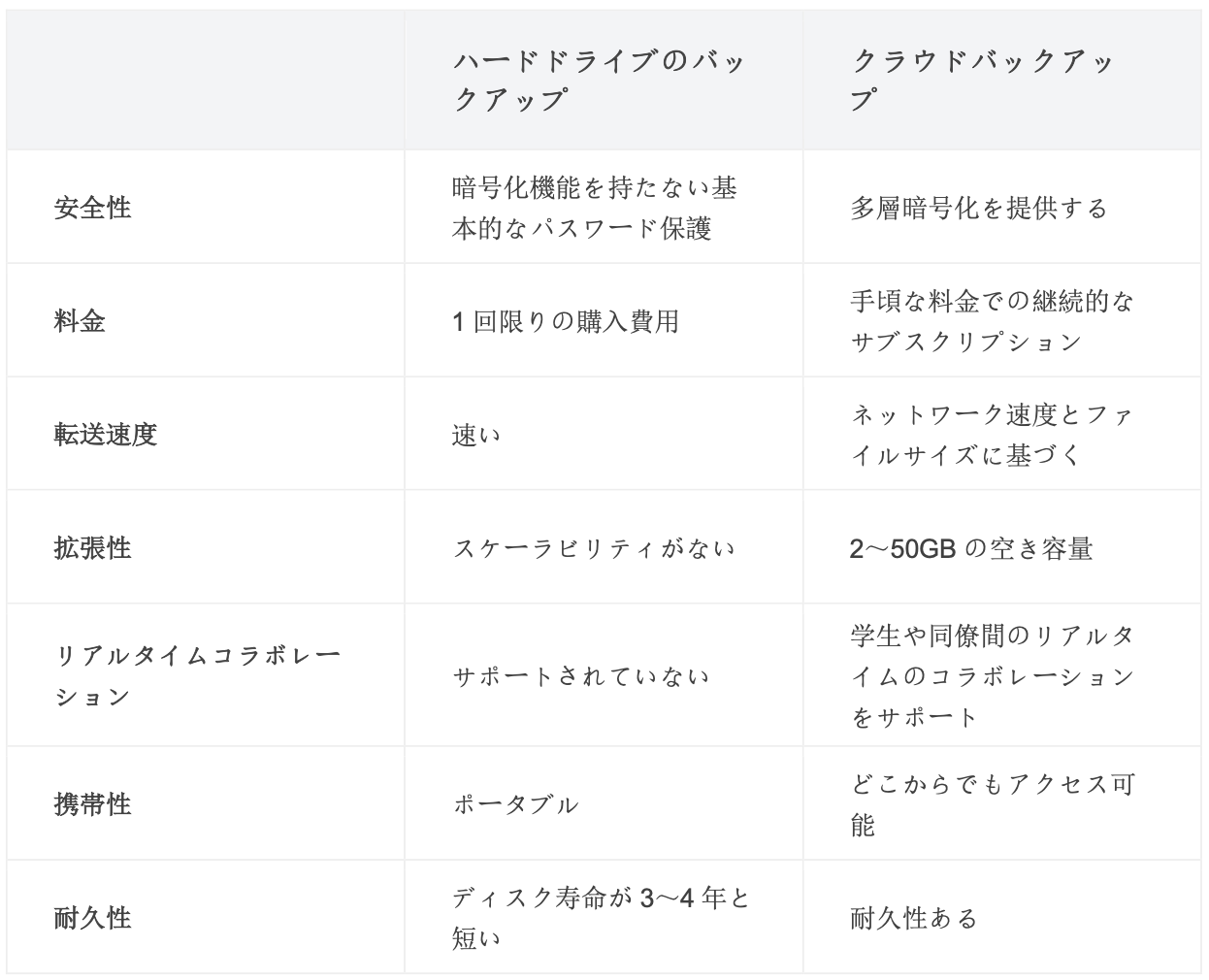Click the 多層暗号化を提供する cell
The width and height of the screenshot is (1209, 980).
[979, 209]
